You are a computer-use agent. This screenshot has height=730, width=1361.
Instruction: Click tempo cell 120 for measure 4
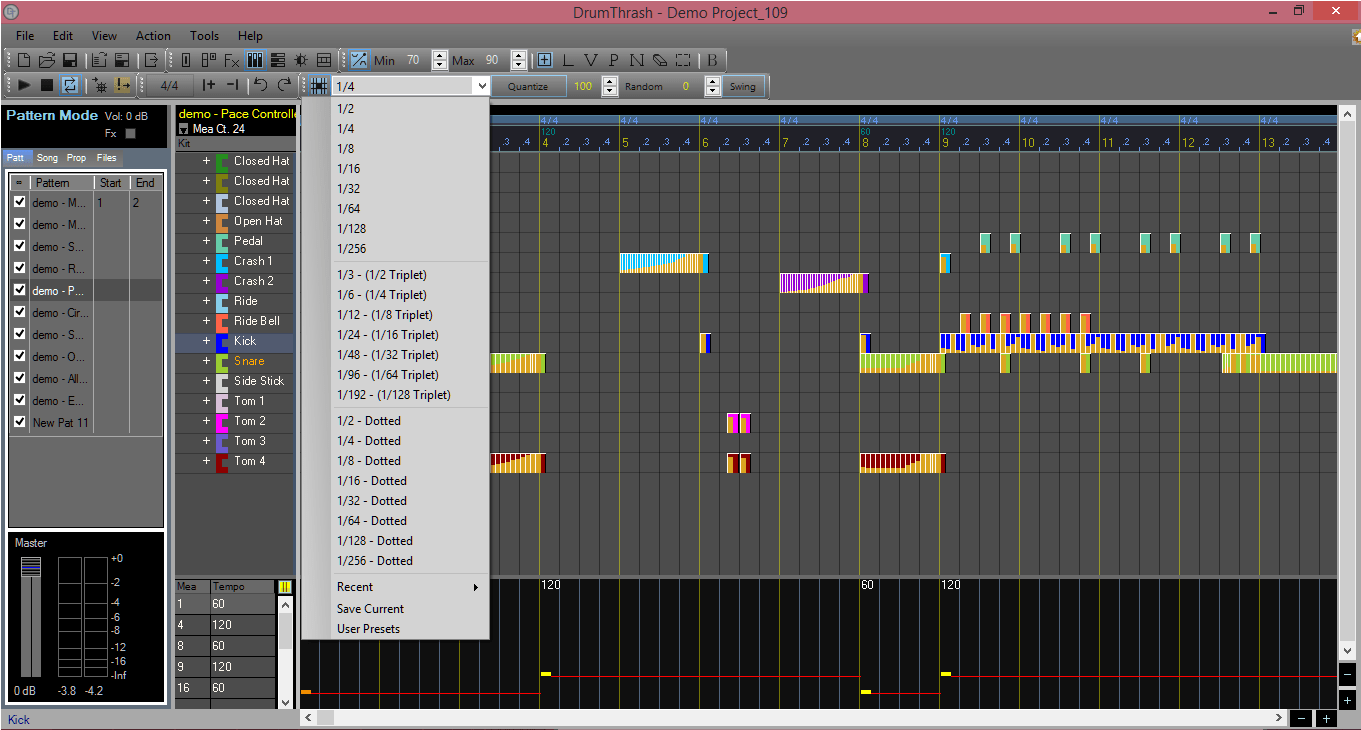coord(242,625)
